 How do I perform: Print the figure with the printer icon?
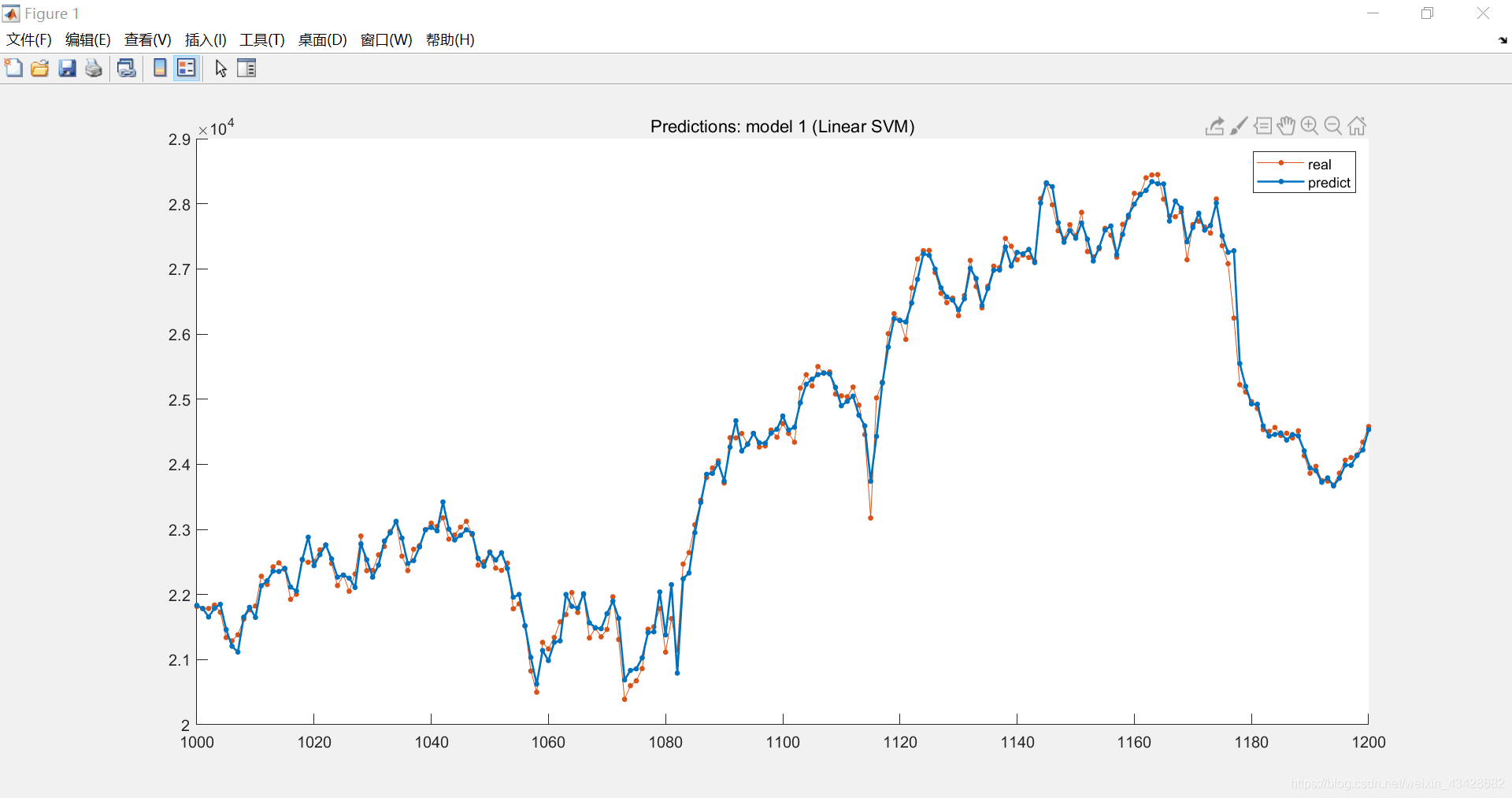94,69
